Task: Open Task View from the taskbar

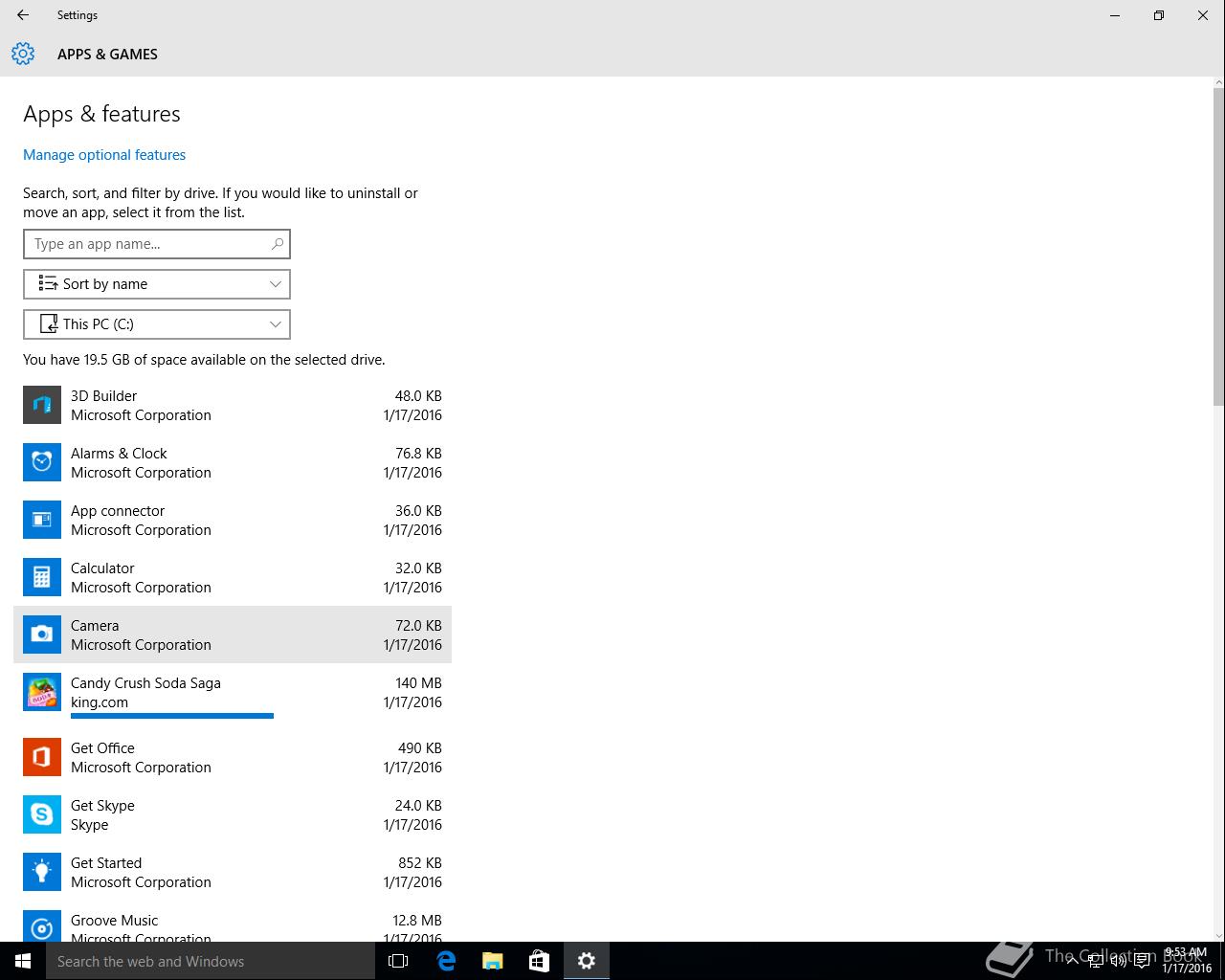Action: coord(398,961)
